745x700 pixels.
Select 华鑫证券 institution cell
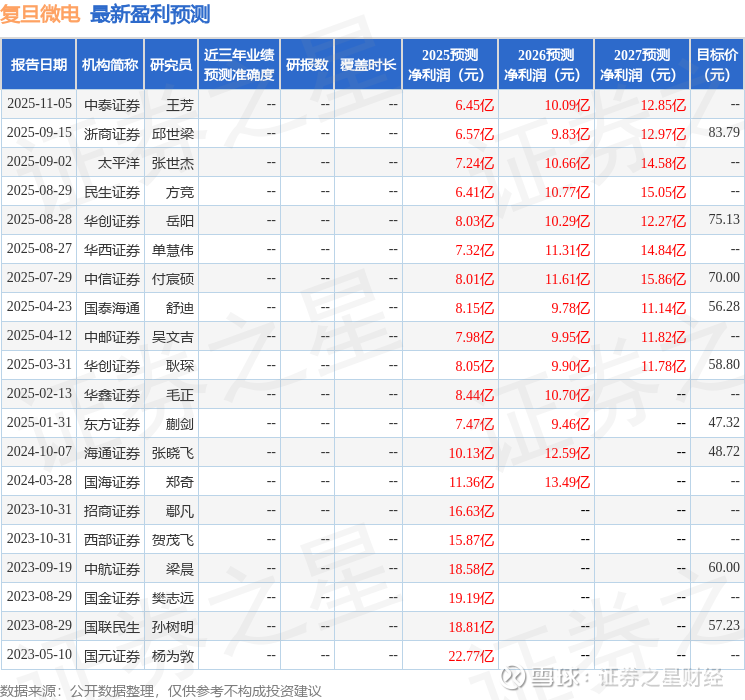coord(112,395)
